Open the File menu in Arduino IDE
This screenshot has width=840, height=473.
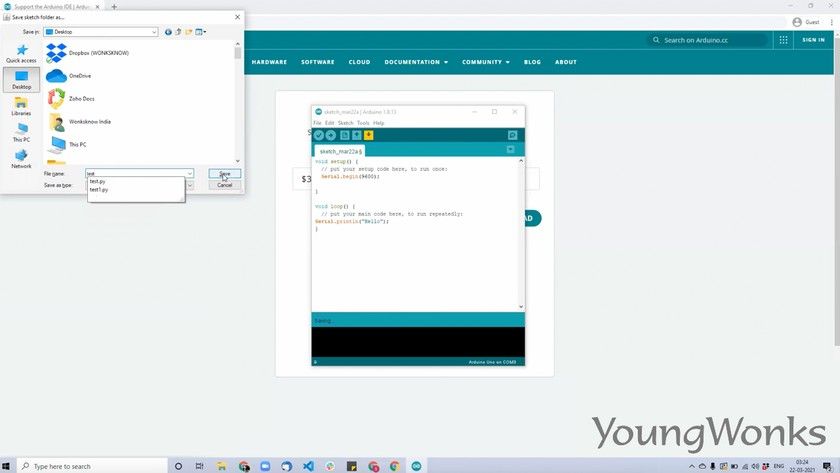[x=317, y=123]
